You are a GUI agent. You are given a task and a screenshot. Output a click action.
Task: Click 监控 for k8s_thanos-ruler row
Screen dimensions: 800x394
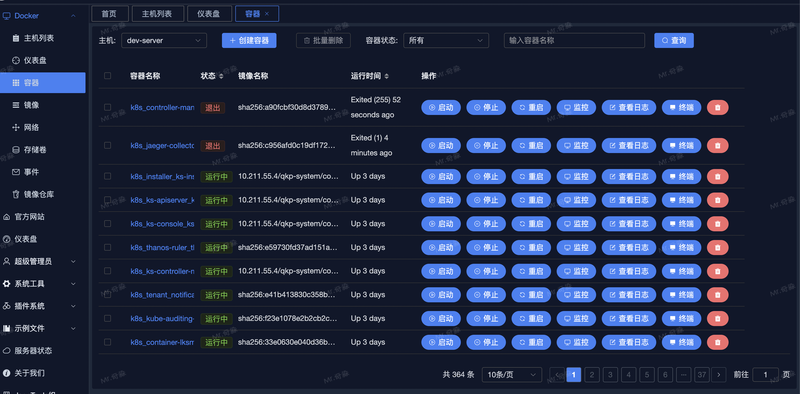click(x=577, y=248)
